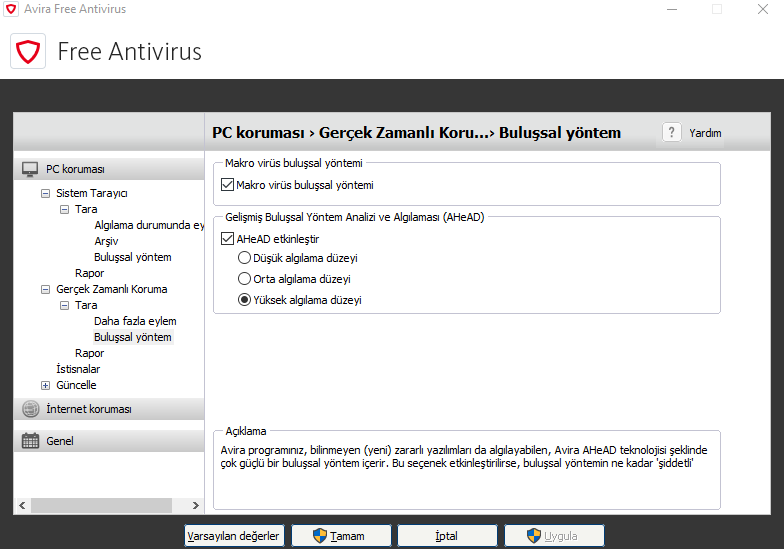Collapse Tara node under Gerçek Zamanlı Koruma
This screenshot has width=784, height=549.
click(64, 306)
